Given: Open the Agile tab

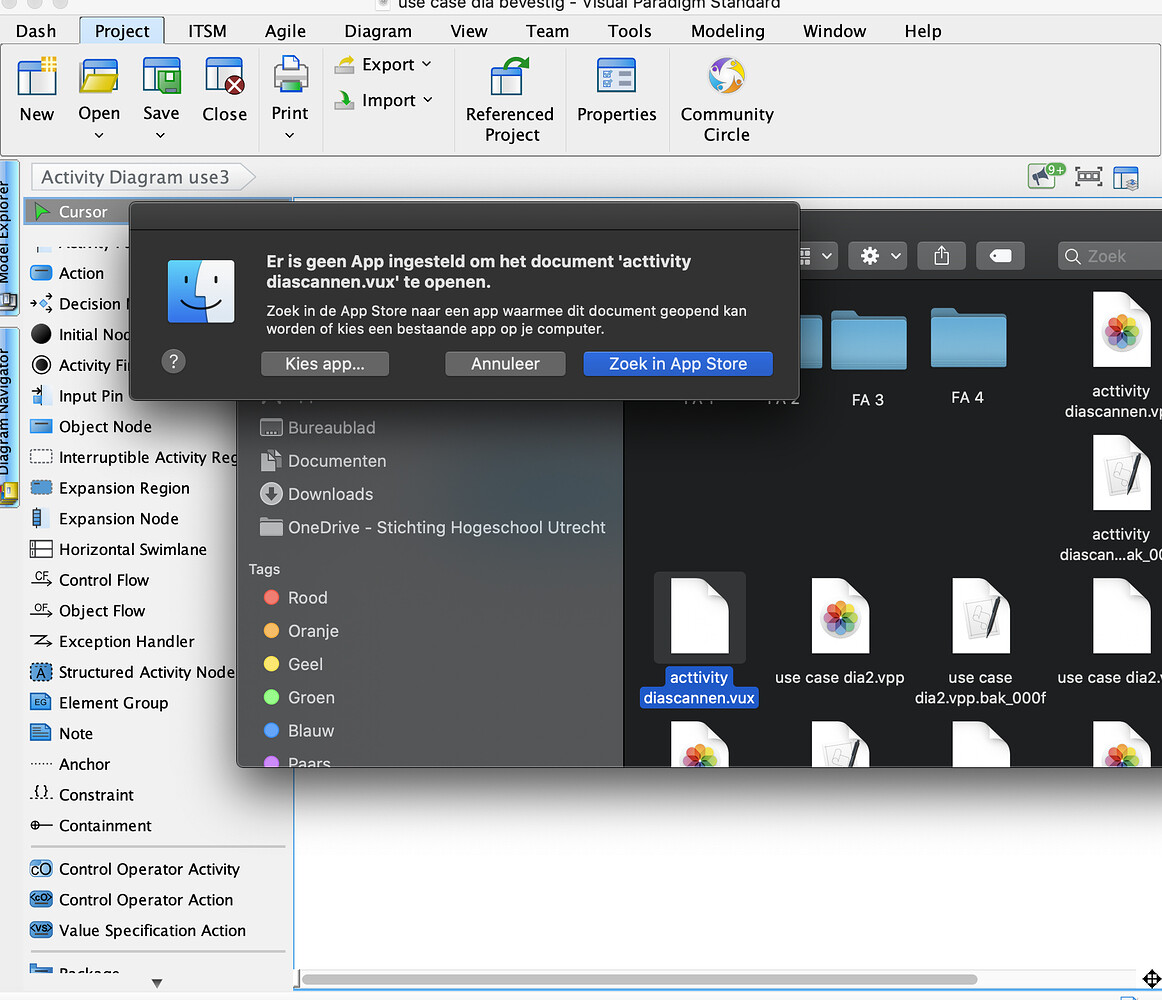Looking at the screenshot, I should (x=285, y=31).
